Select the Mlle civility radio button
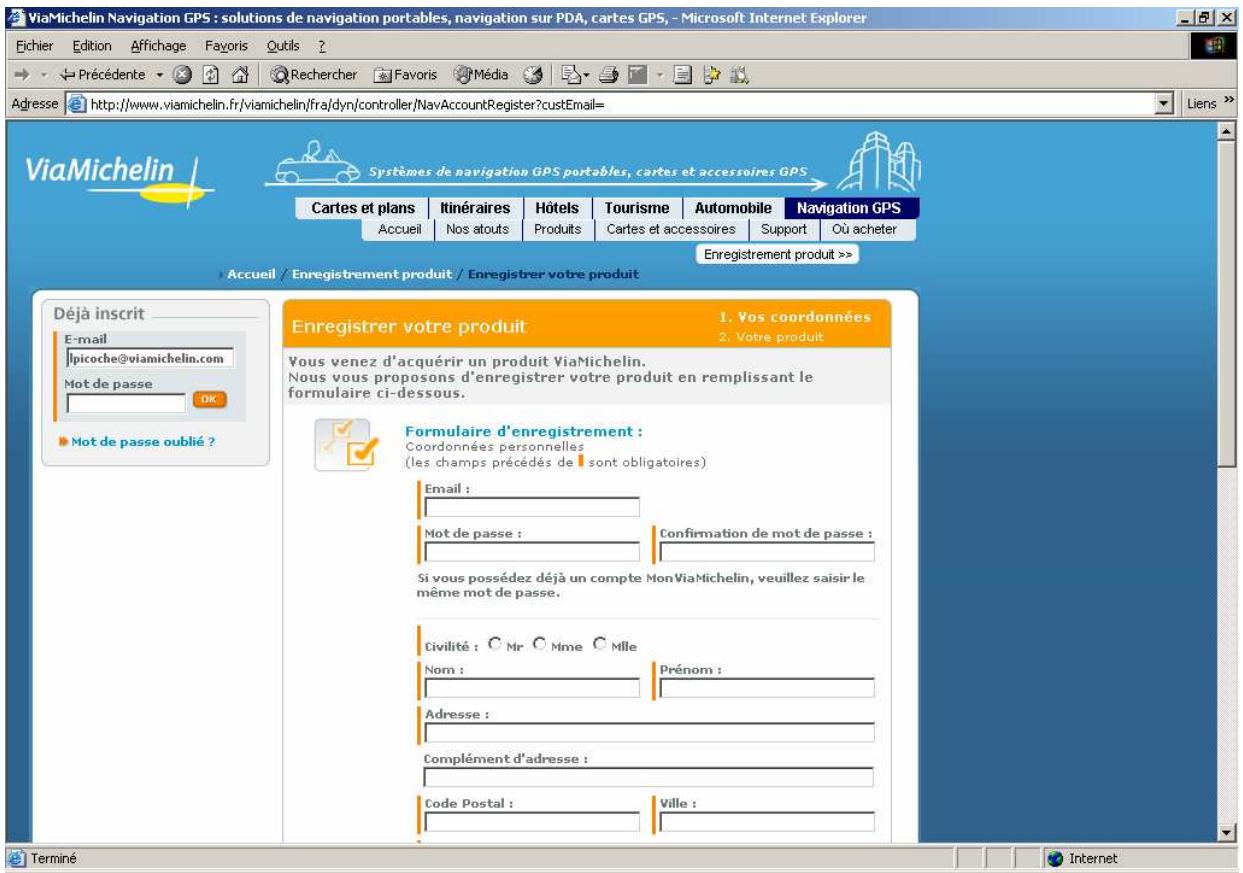Image resolution: width=1243 pixels, height=873 pixels. [x=600, y=644]
